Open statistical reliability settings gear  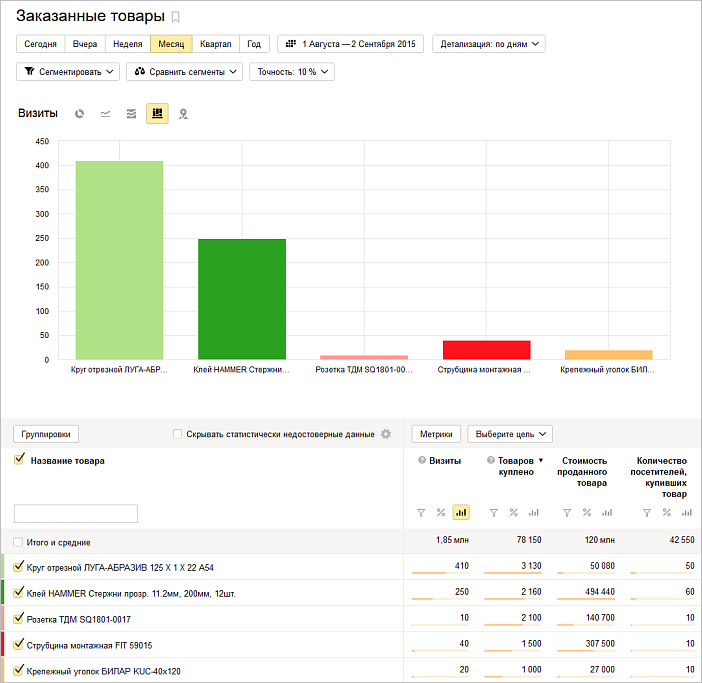(x=385, y=434)
